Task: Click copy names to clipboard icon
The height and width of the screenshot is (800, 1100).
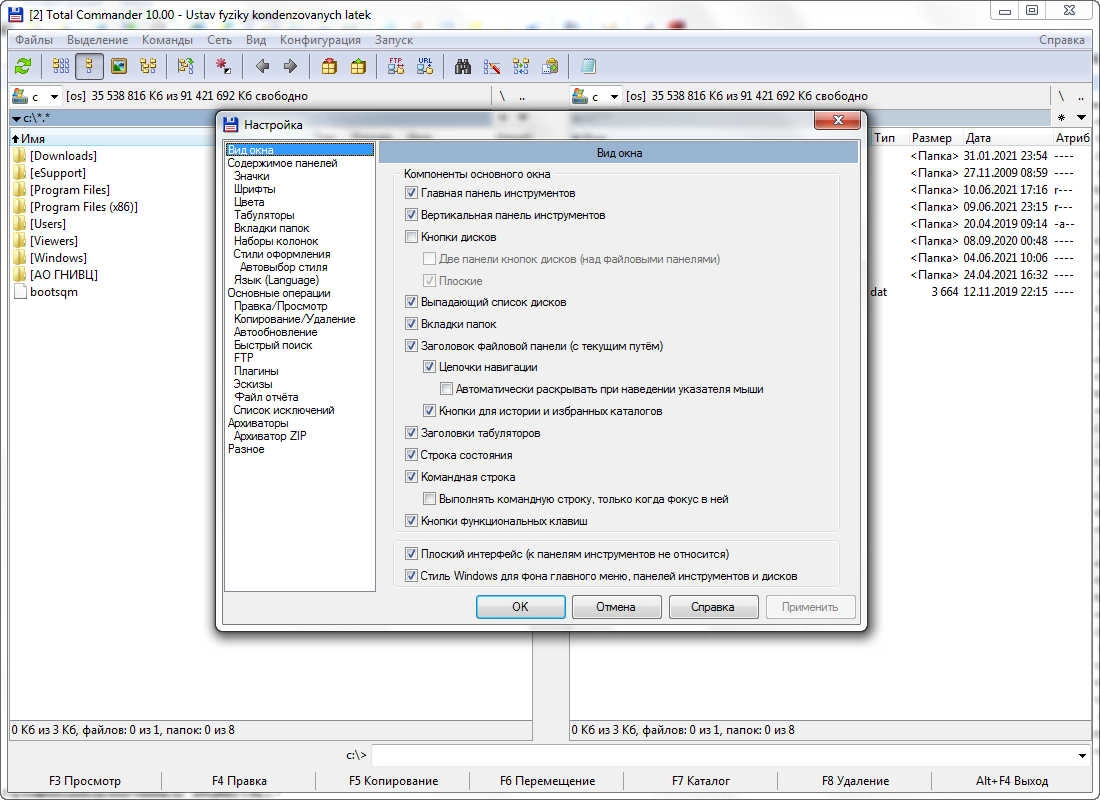Action: pyautogui.click(x=551, y=67)
